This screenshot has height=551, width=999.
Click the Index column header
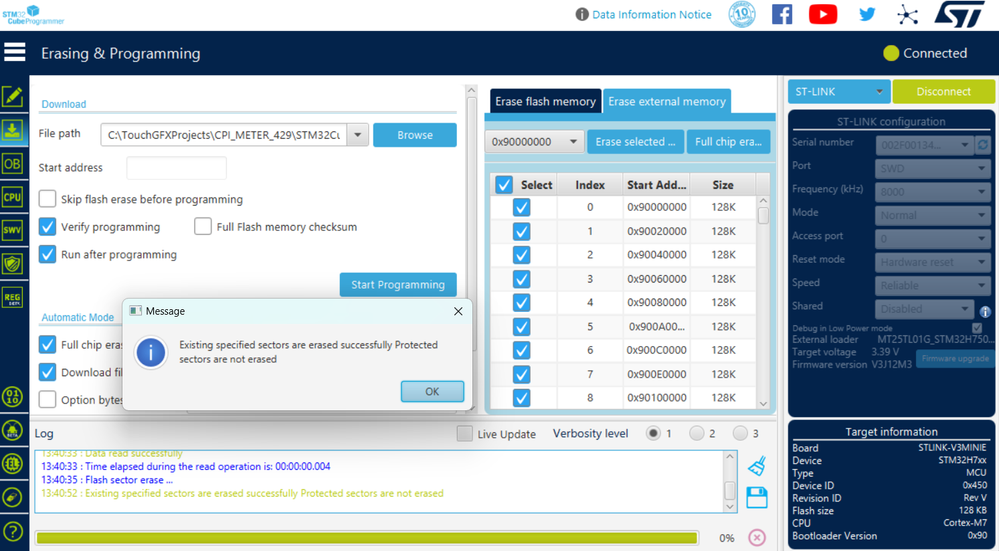(590, 185)
